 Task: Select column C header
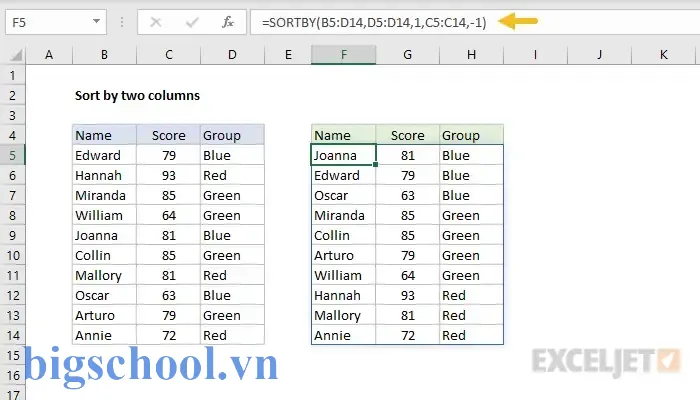tap(169, 55)
